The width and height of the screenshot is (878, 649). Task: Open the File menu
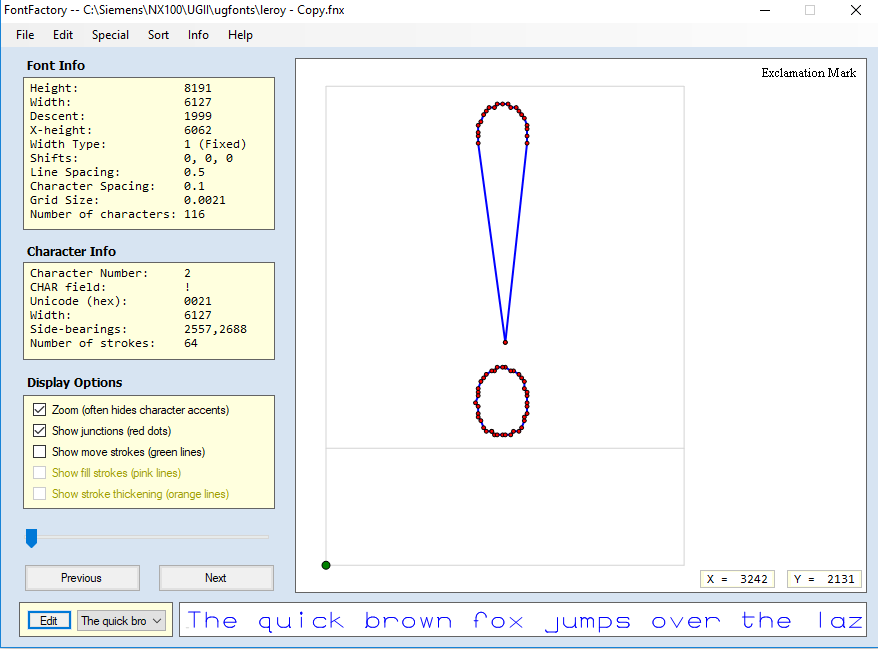click(24, 34)
